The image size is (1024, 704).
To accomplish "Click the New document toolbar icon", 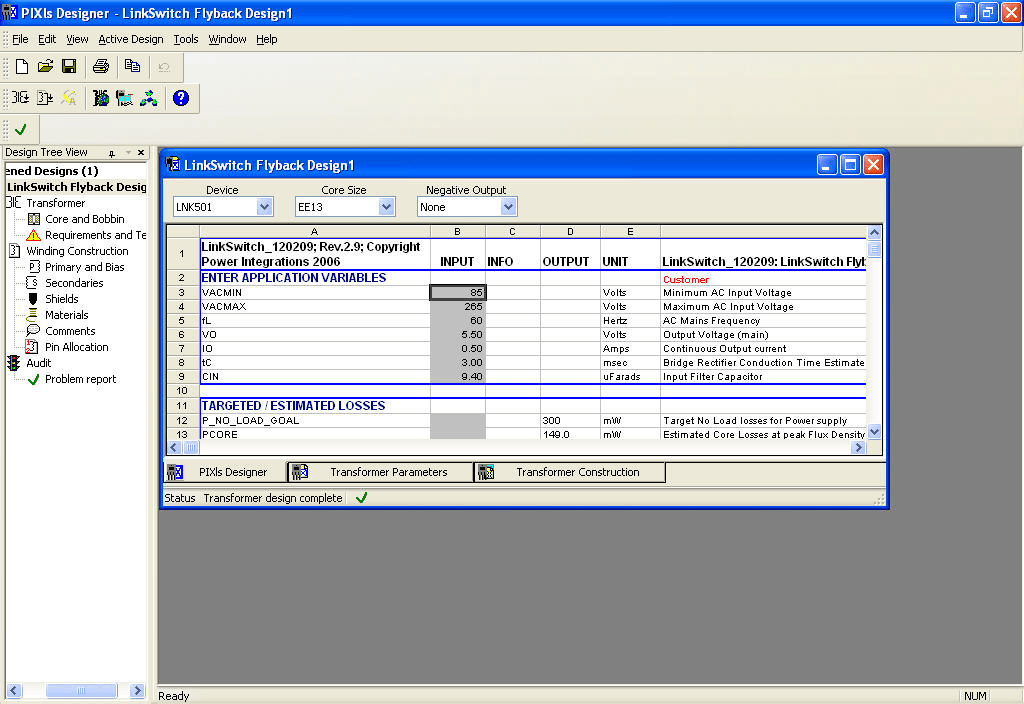I will [x=22, y=66].
